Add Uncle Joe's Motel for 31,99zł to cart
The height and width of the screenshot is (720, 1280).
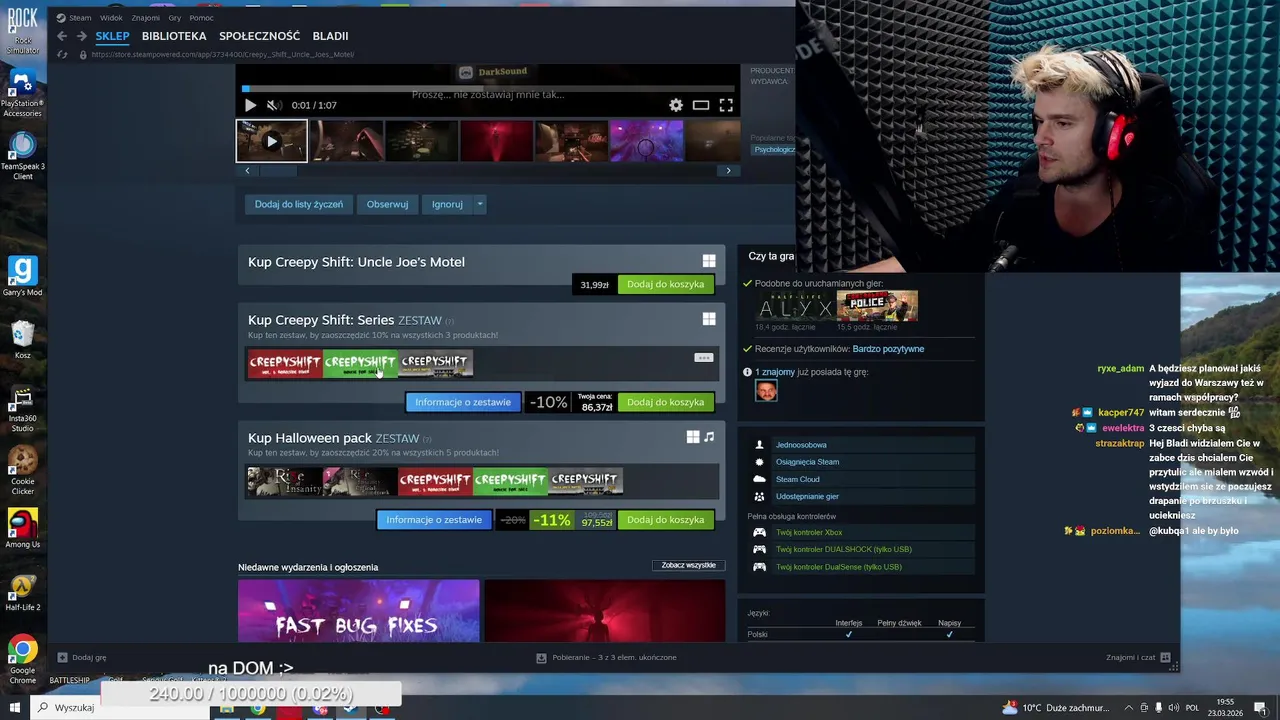click(665, 284)
